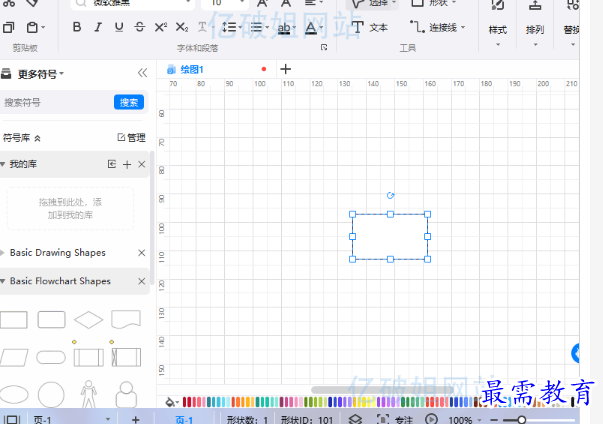Collapse the symbol panel with double chevron
Image resolution: width=603 pixels, height=424 pixels.
[x=142, y=73]
